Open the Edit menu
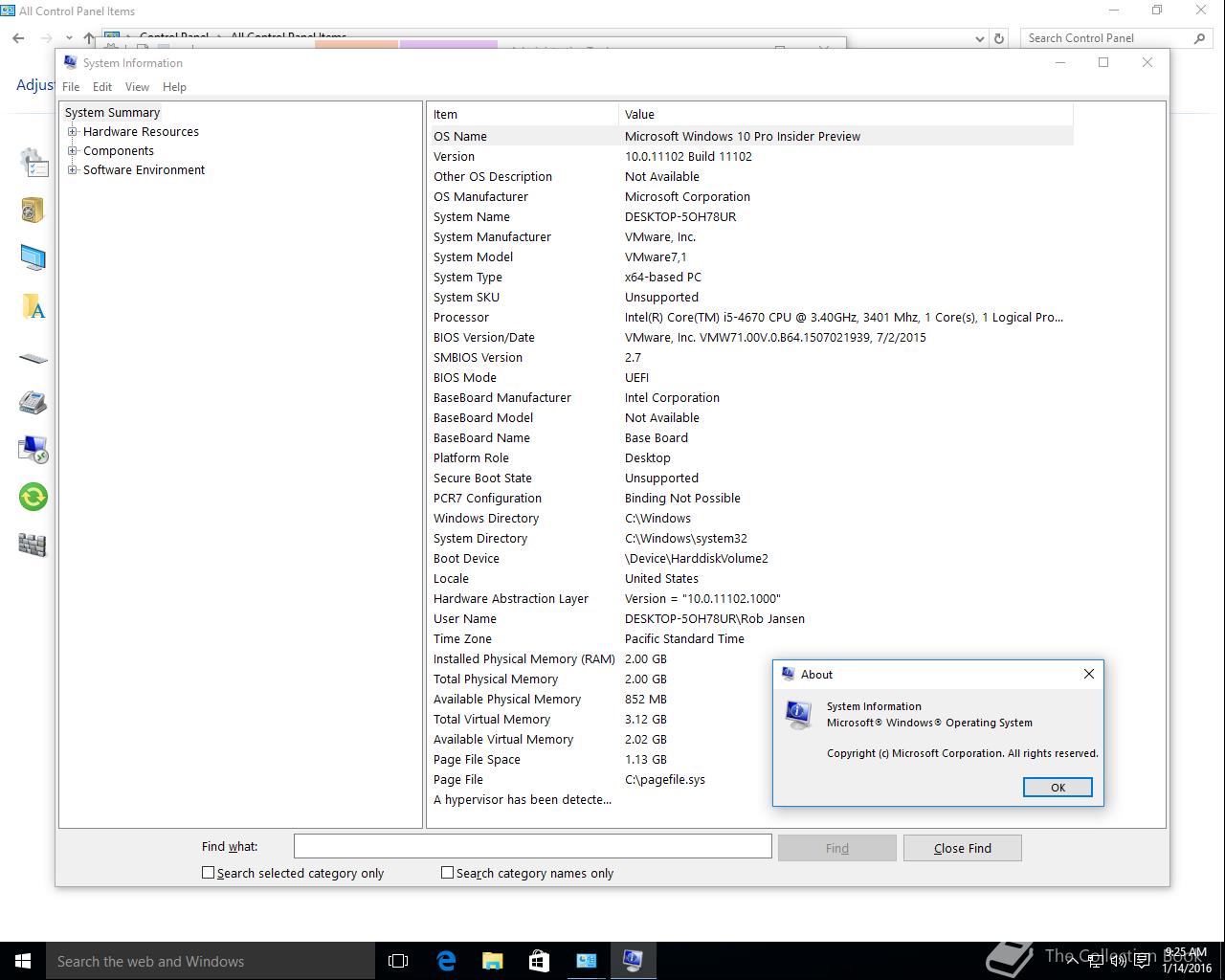The height and width of the screenshot is (980, 1225). [102, 87]
